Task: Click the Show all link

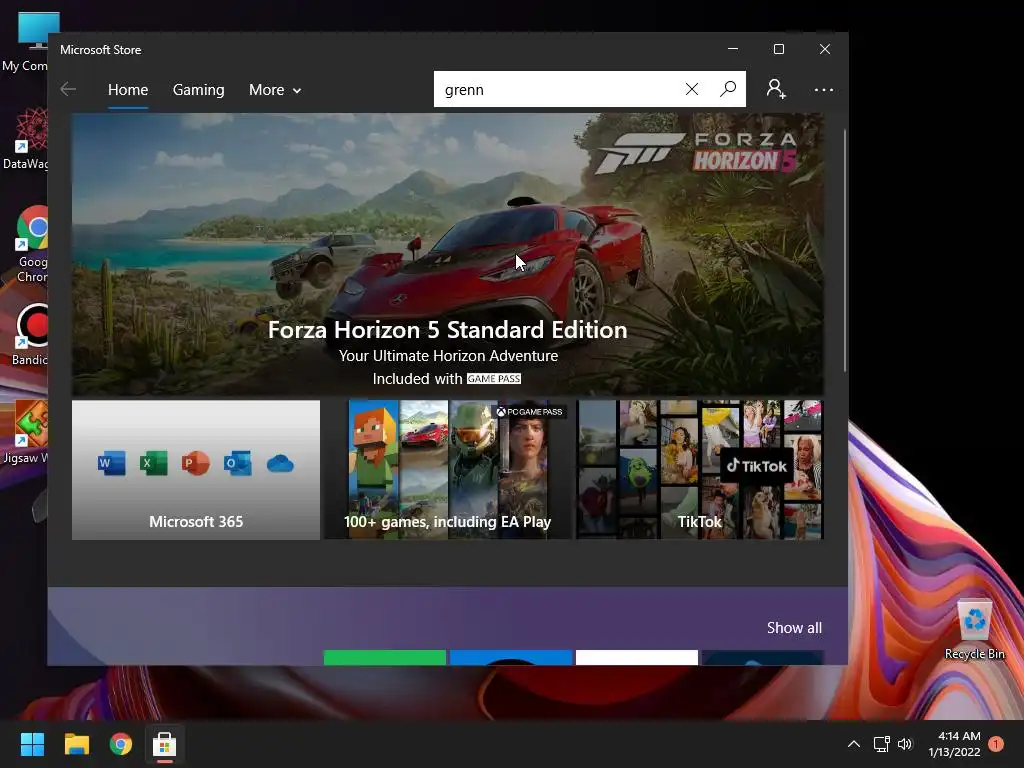Action: [794, 628]
